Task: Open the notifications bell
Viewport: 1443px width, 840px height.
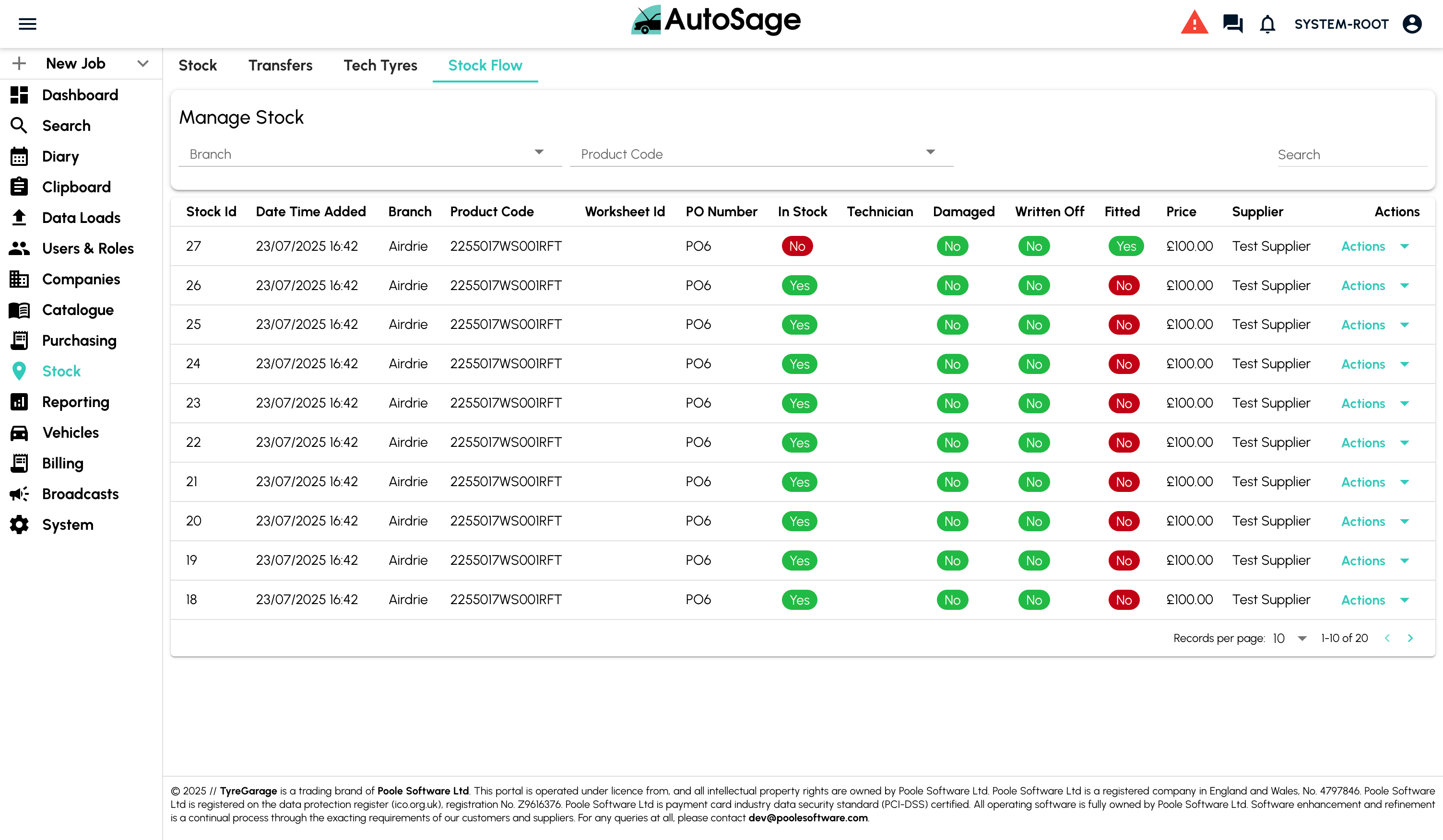Action: [1267, 24]
